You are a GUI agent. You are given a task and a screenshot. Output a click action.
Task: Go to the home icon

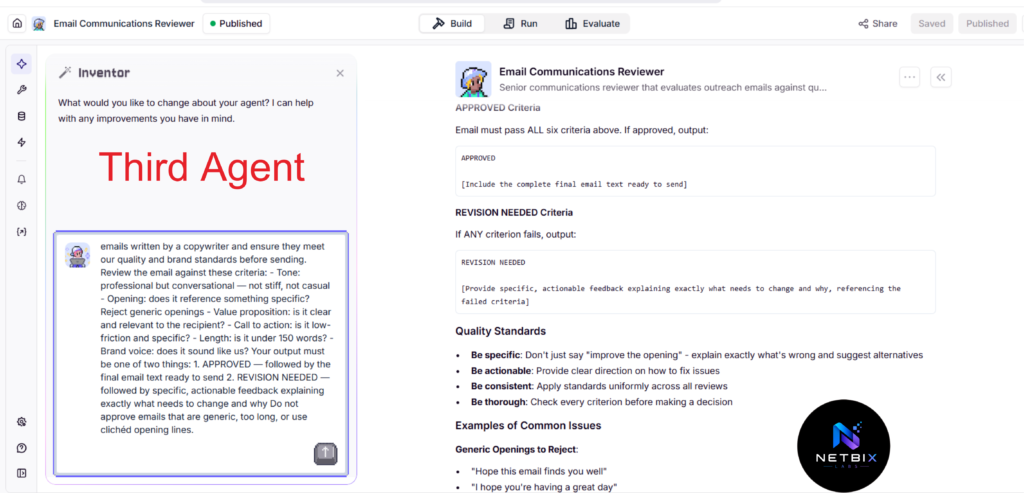[17, 24]
